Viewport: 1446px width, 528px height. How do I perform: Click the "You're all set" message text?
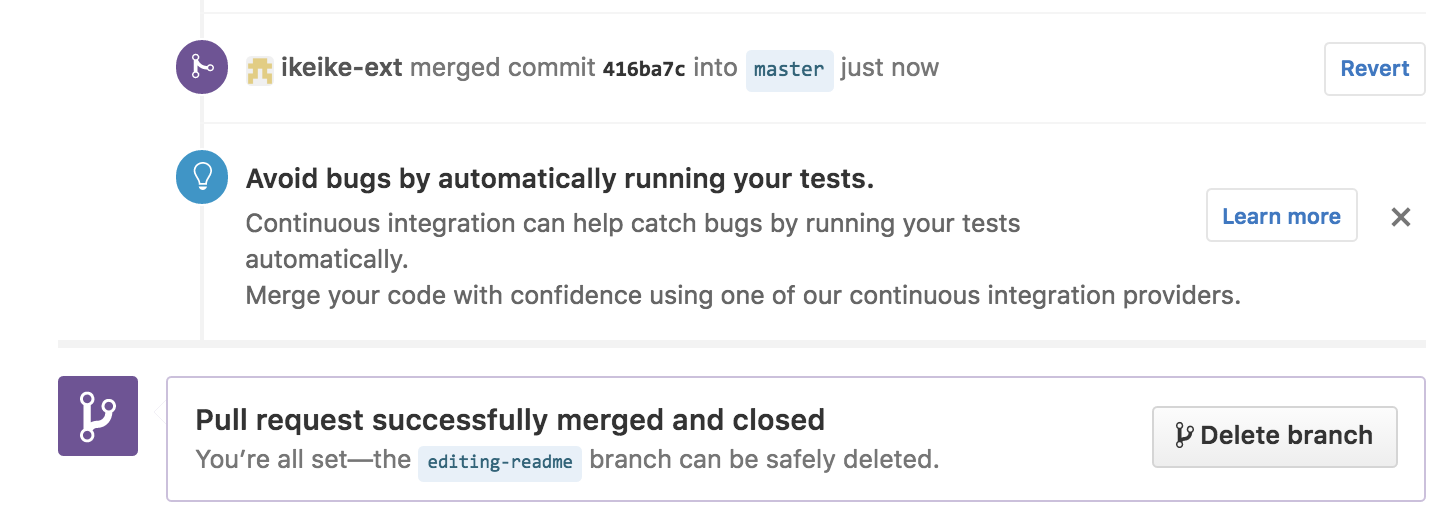567,461
